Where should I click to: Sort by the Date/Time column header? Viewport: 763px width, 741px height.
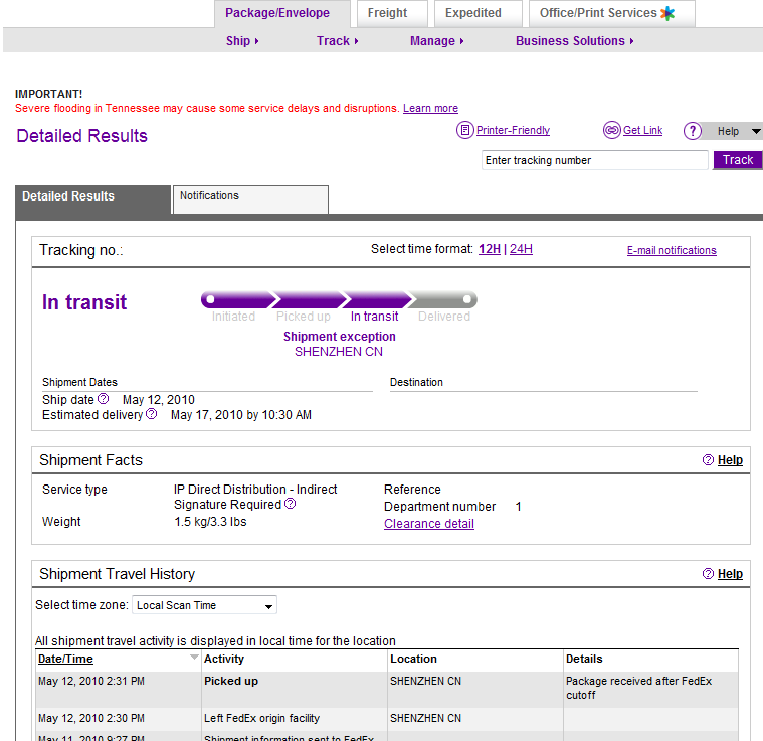[65, 659]
